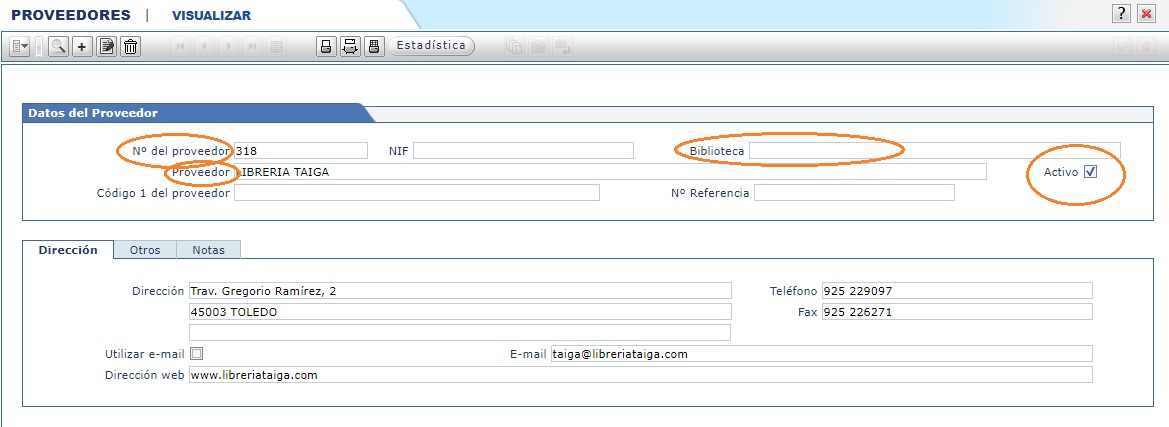Viewport: 1169px width, 427px height.
Task: Delete the supplier with trash icon
Action: (130, 46)
